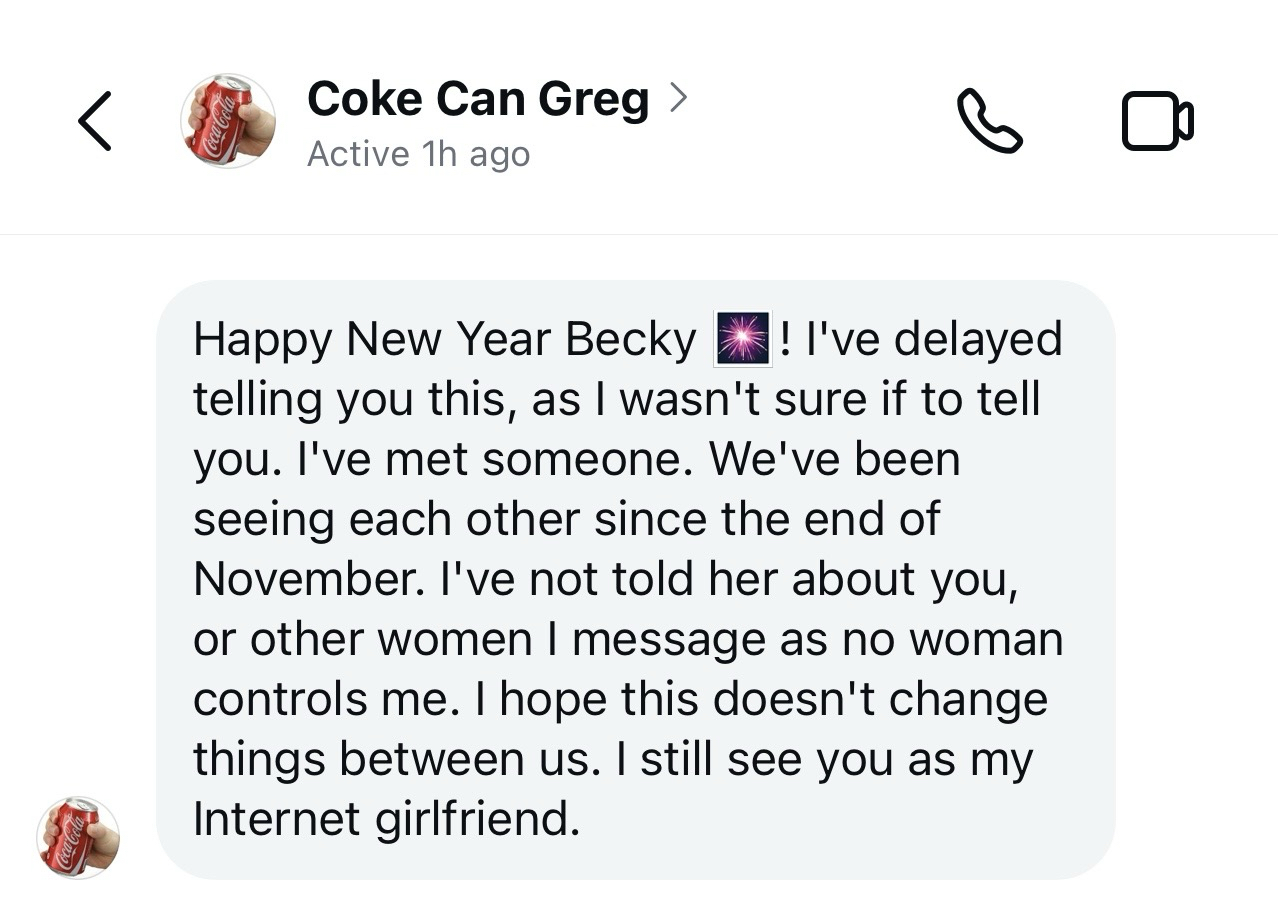
Task: Start an audio call with the phone icon
Action: (x=989, y=121)
